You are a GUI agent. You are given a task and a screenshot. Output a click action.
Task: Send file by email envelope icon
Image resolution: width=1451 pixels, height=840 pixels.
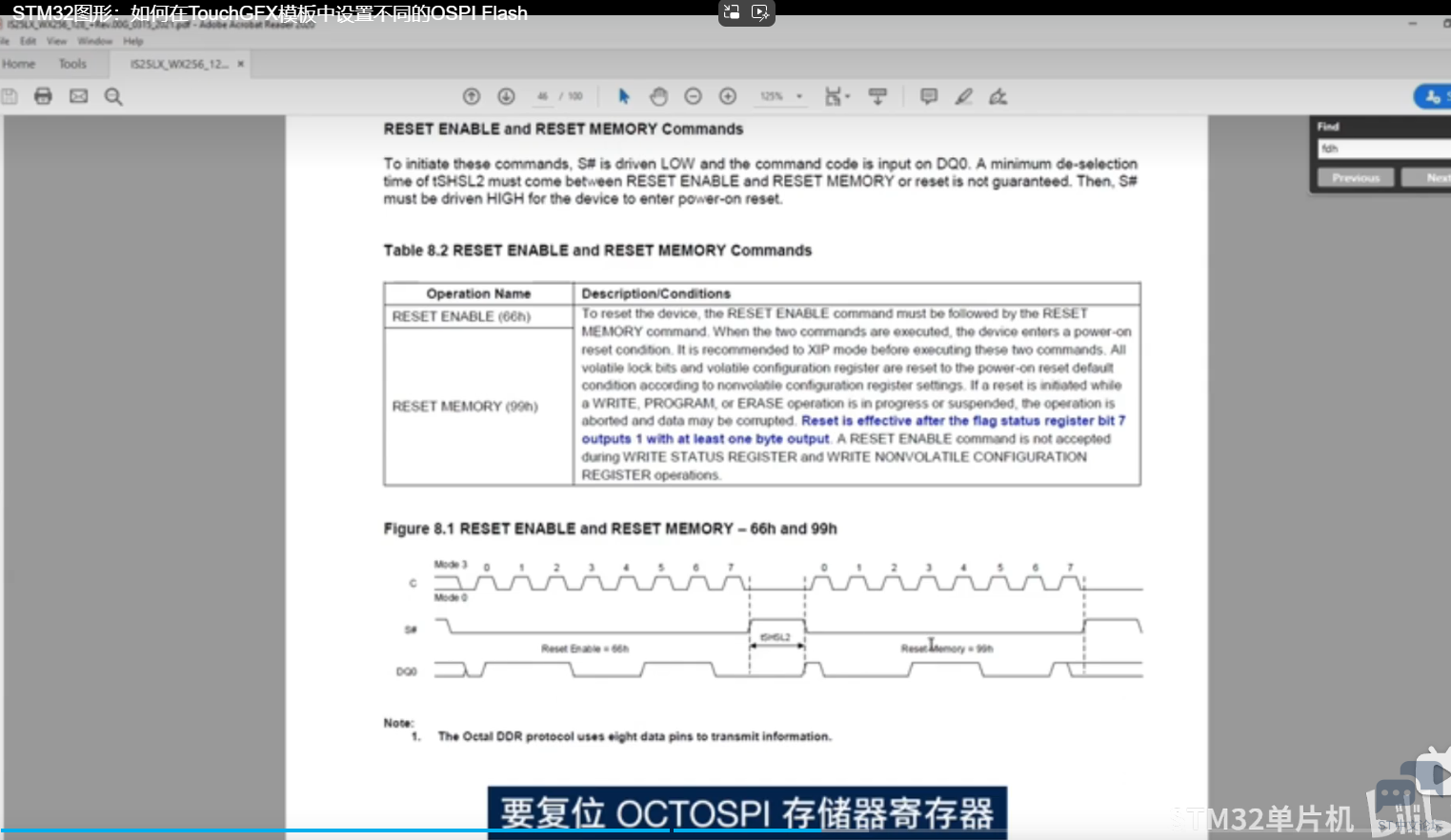coord(78,96)
